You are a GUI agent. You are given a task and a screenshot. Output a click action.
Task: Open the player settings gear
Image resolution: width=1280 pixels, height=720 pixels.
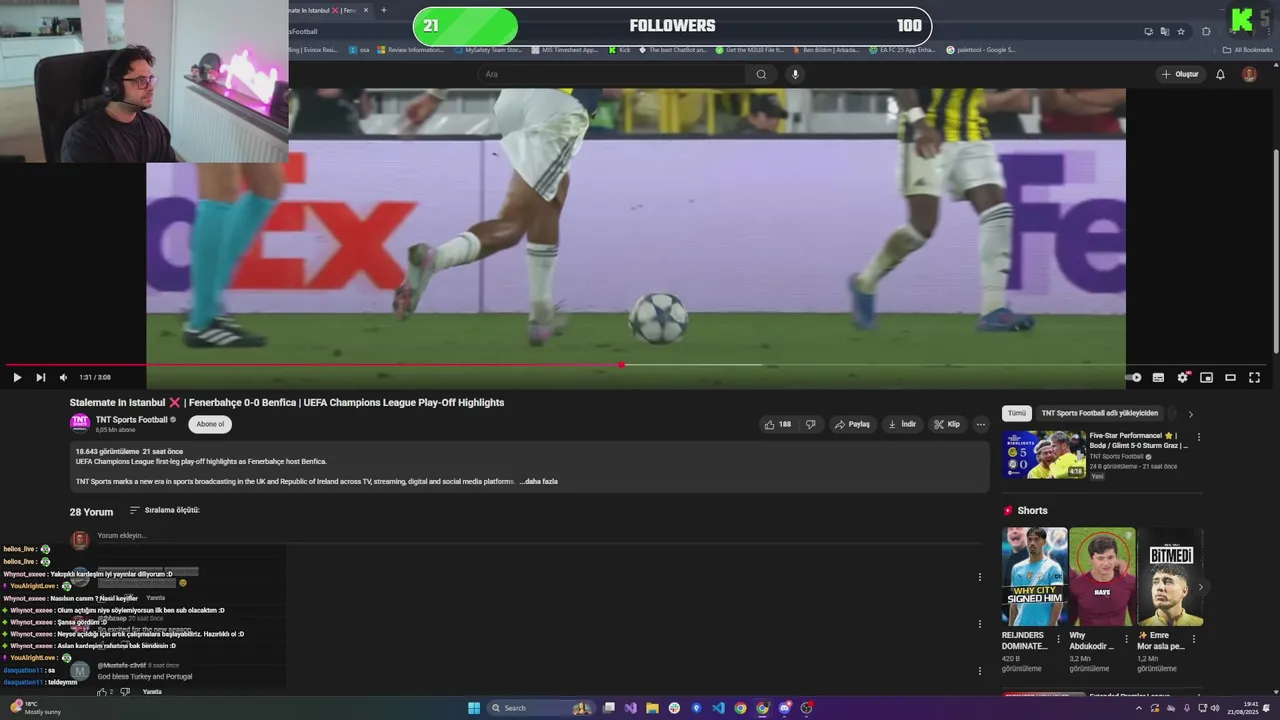pos(1182,378)
